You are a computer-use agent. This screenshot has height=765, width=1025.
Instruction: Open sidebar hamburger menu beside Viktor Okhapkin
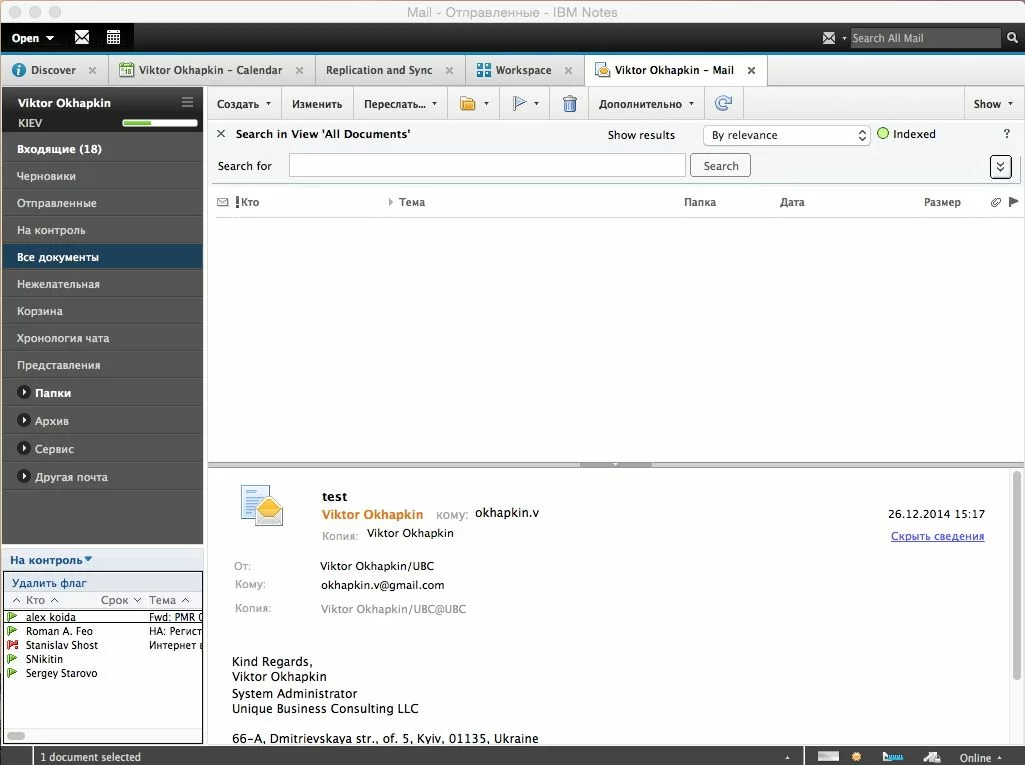pos(187,102)
